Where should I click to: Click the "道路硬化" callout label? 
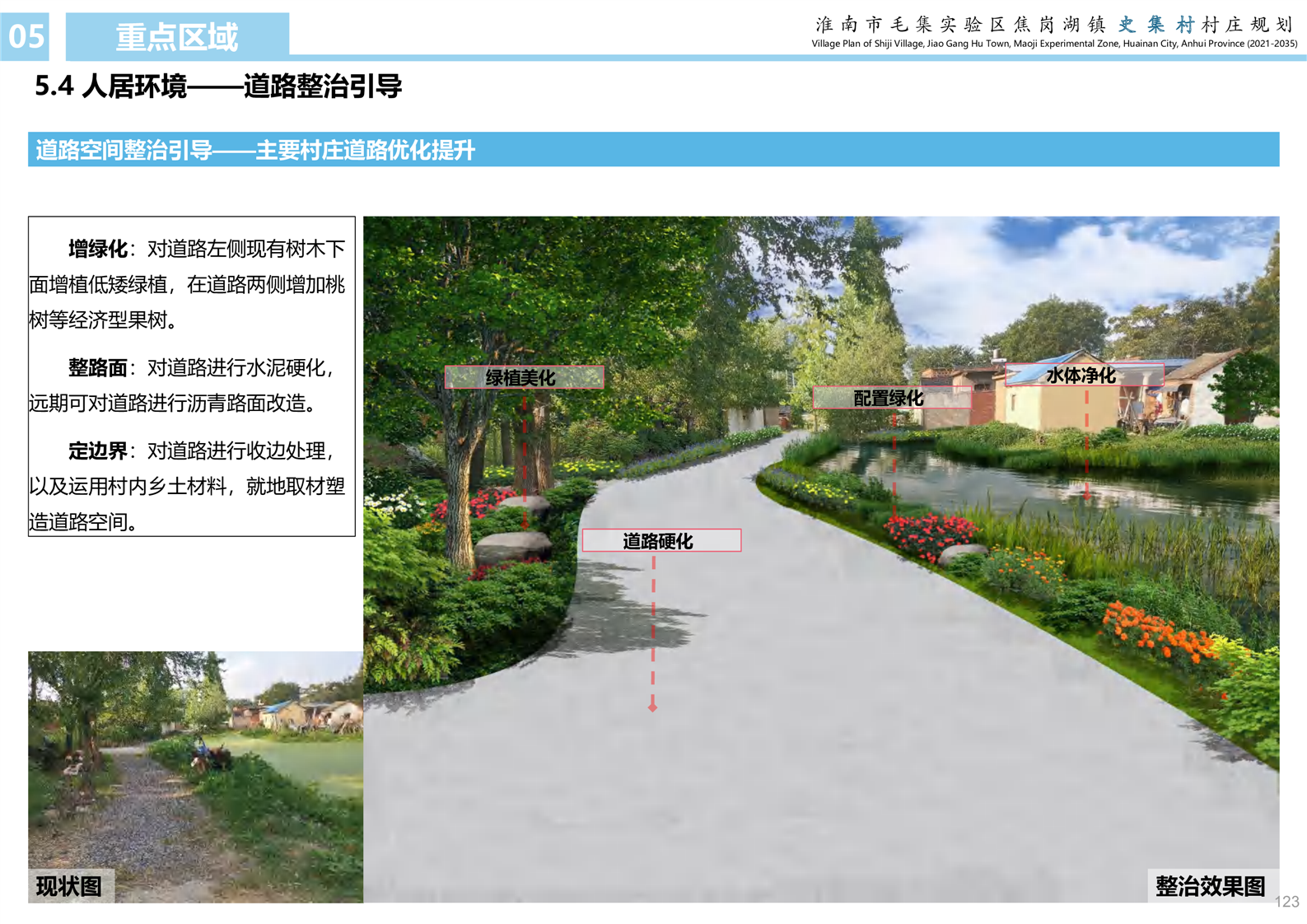(661, 541)
